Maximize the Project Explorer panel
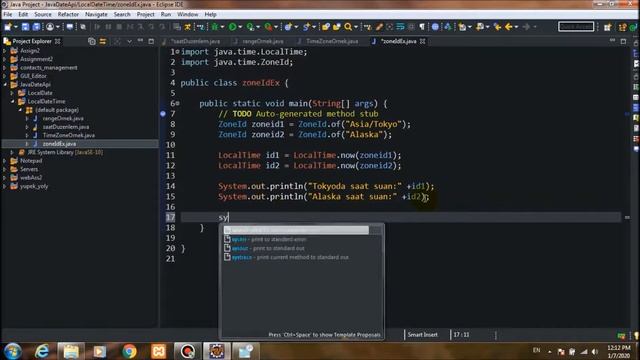640x360 pixels. coord(151,41)
